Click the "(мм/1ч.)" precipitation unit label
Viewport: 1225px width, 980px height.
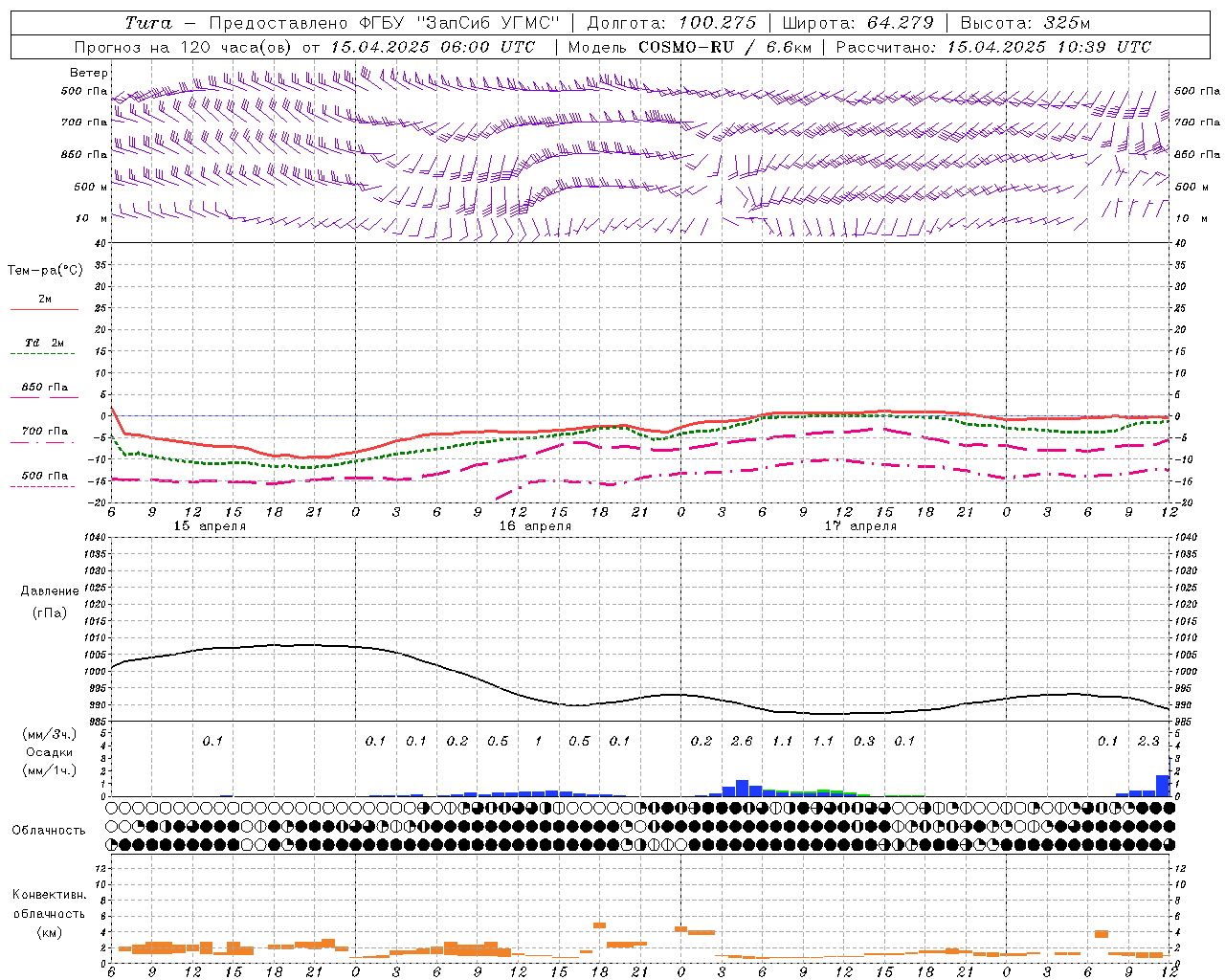pos(50,770)
